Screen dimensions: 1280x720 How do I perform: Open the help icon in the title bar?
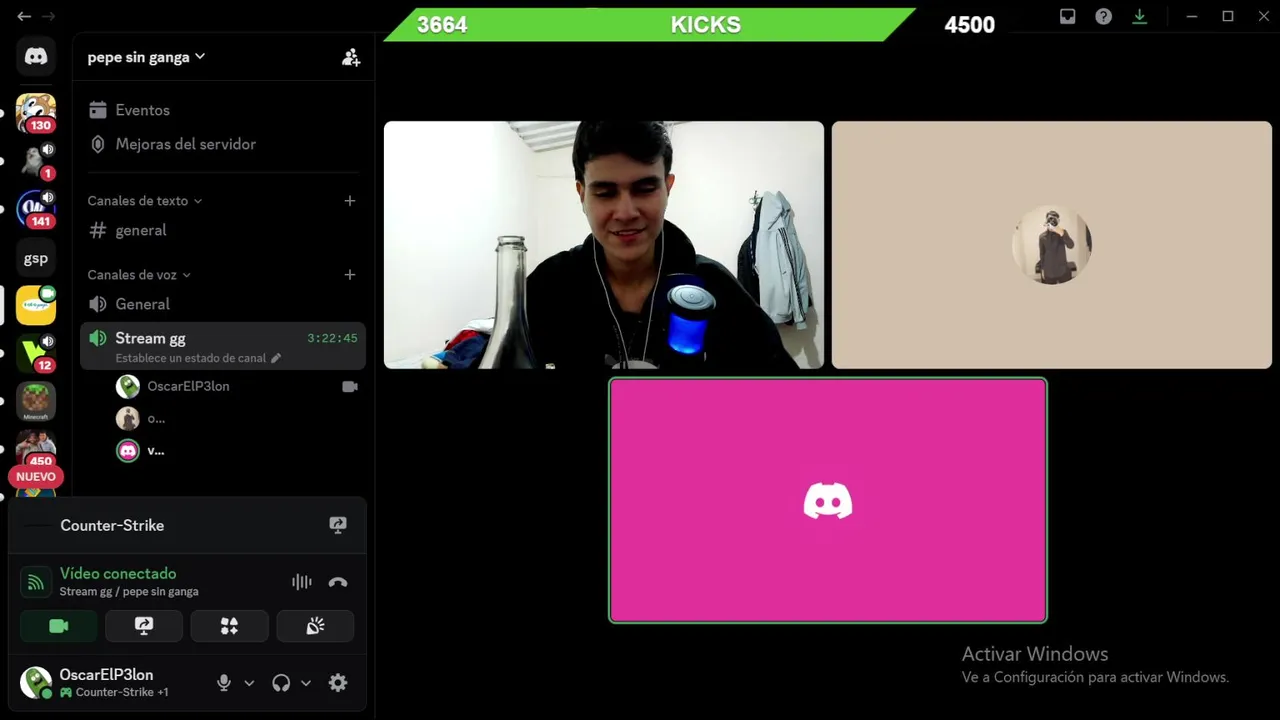click(1104, 16)
